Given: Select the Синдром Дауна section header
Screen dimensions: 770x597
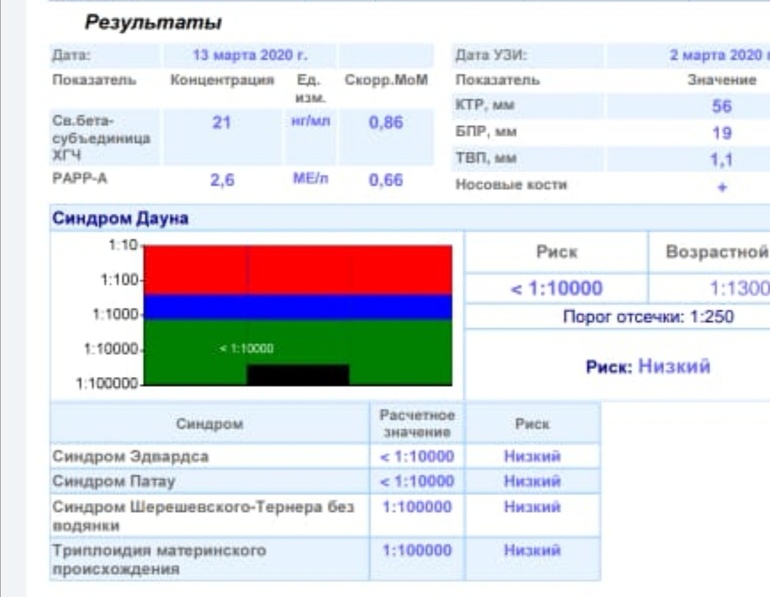Looking at the screenshot, I should pos(120,218).
